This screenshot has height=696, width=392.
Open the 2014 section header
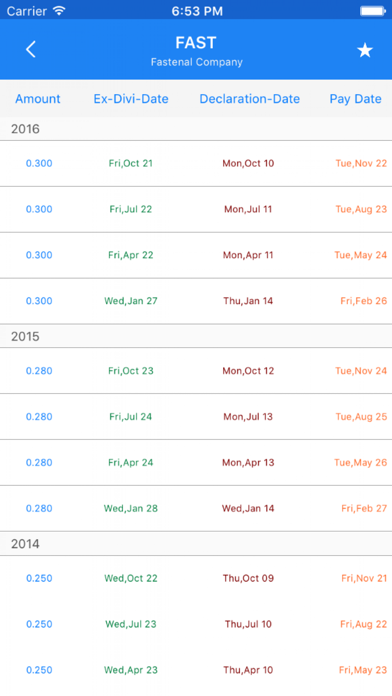196,544
